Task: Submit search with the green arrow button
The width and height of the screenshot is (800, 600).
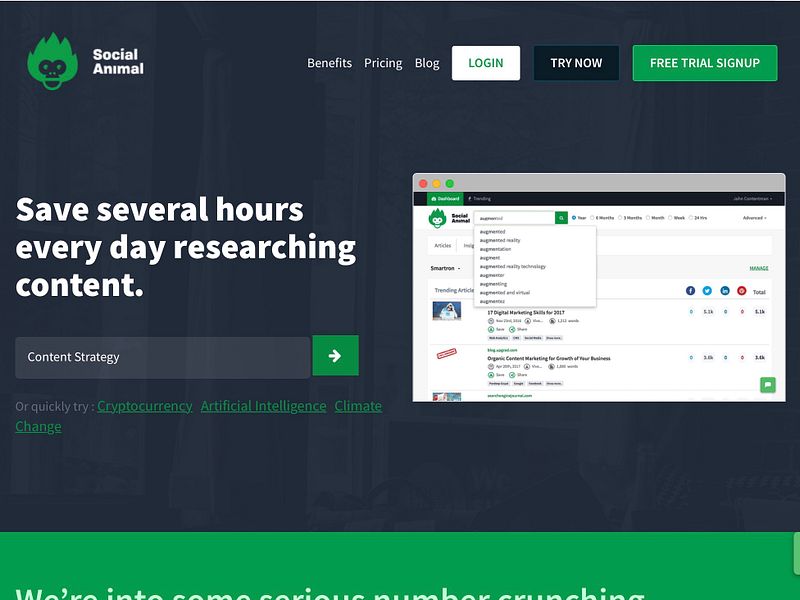Action: [x=335, y=356]
